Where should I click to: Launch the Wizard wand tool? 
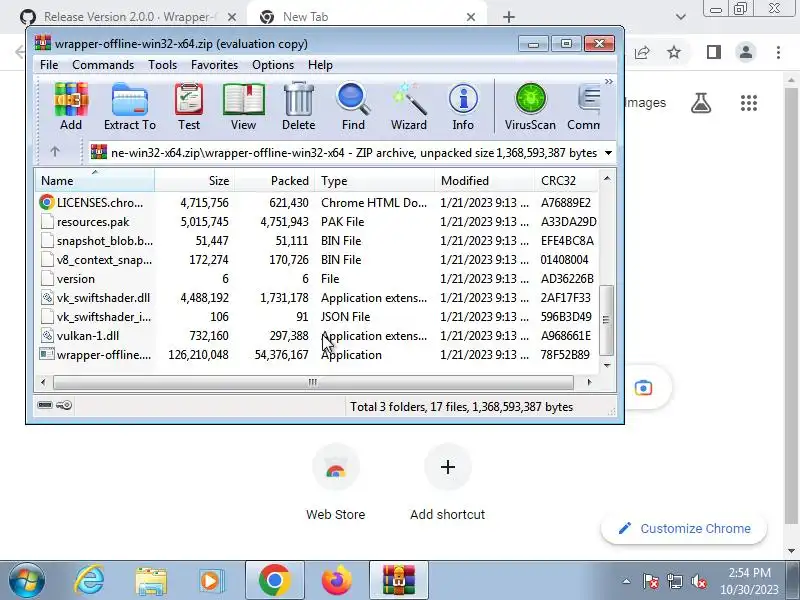(409, 106)
